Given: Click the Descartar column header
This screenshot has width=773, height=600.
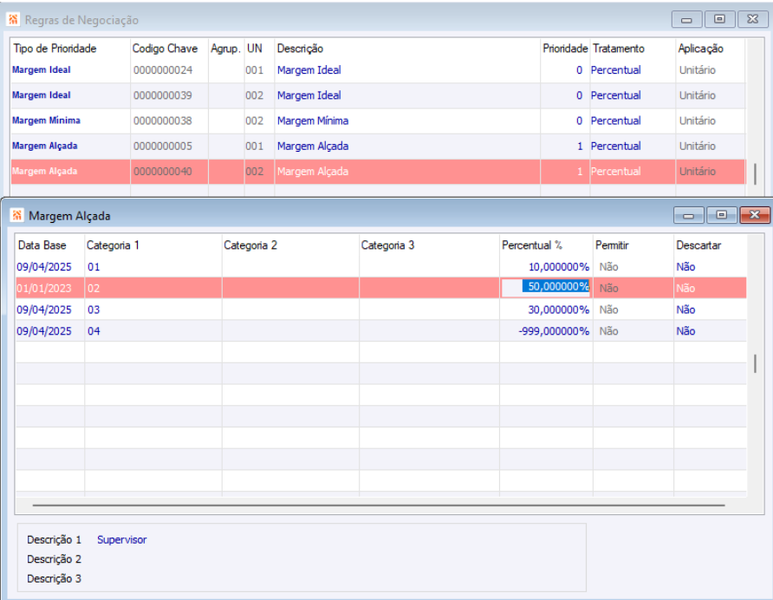Looking at the screenshot, I should (x=699, y=245).
